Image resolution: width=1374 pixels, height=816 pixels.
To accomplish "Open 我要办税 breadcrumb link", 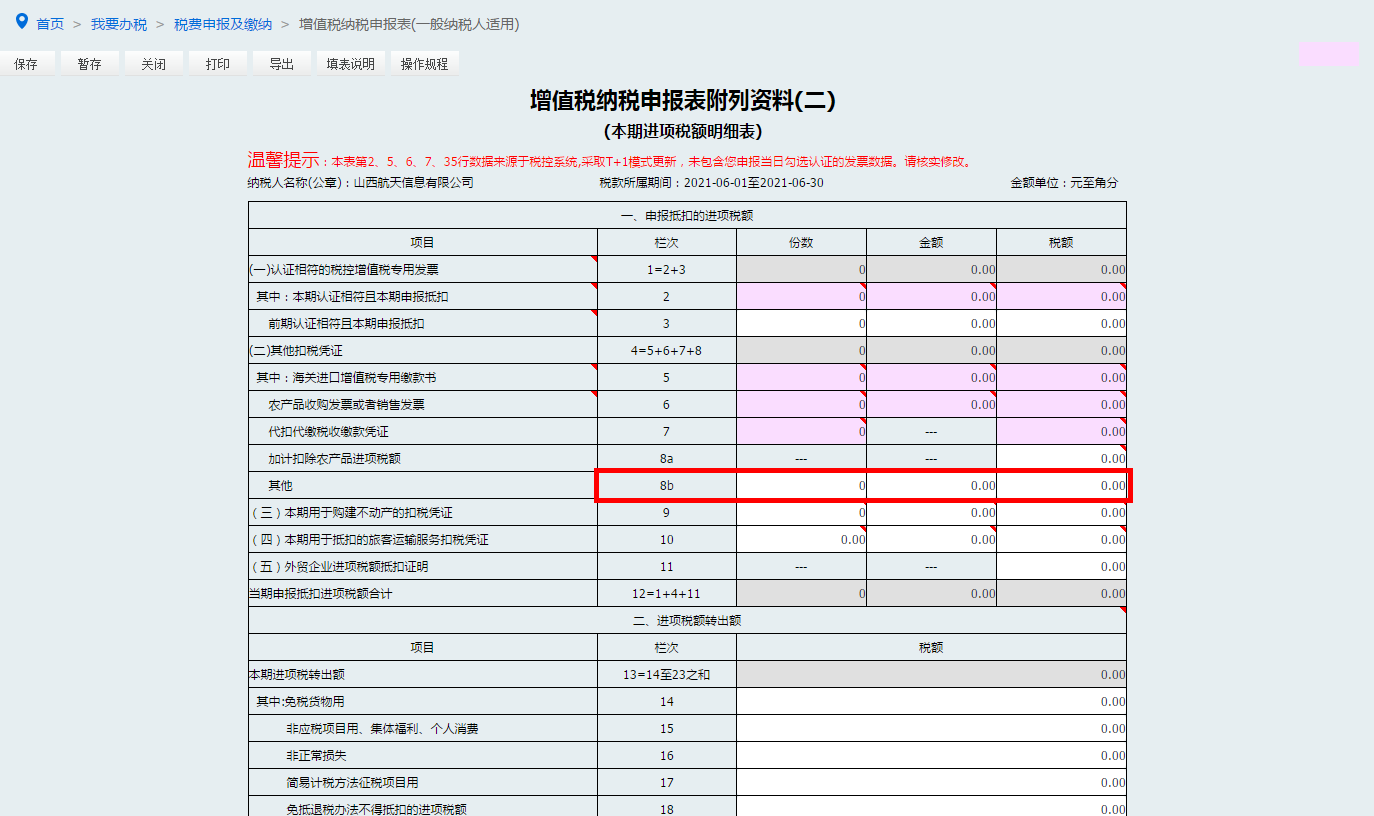I will [x=119, y=24].
